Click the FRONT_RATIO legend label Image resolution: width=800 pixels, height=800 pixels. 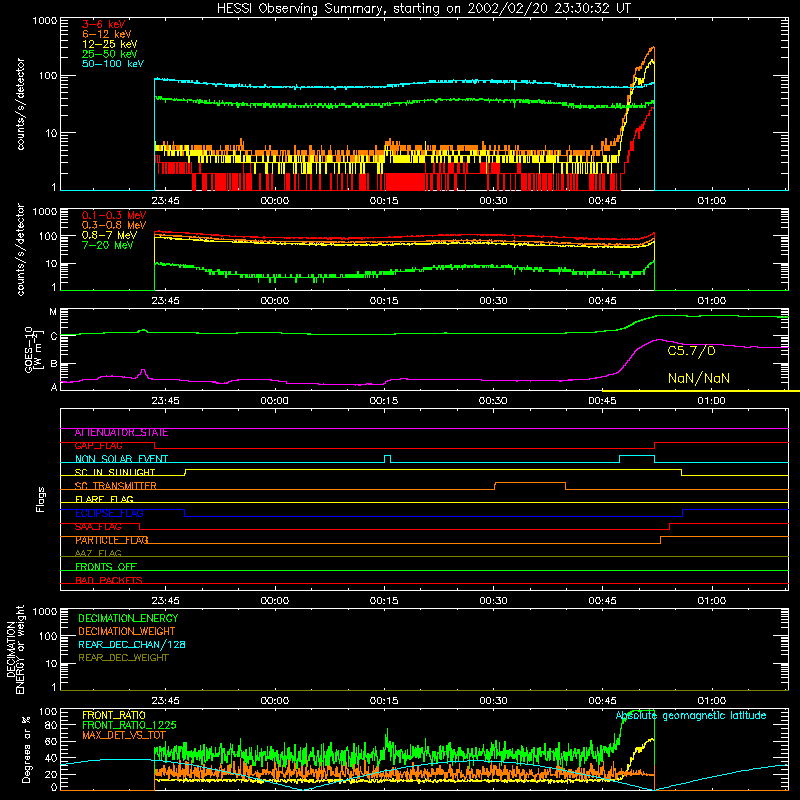pyautogui.click(x=114, y=715)
